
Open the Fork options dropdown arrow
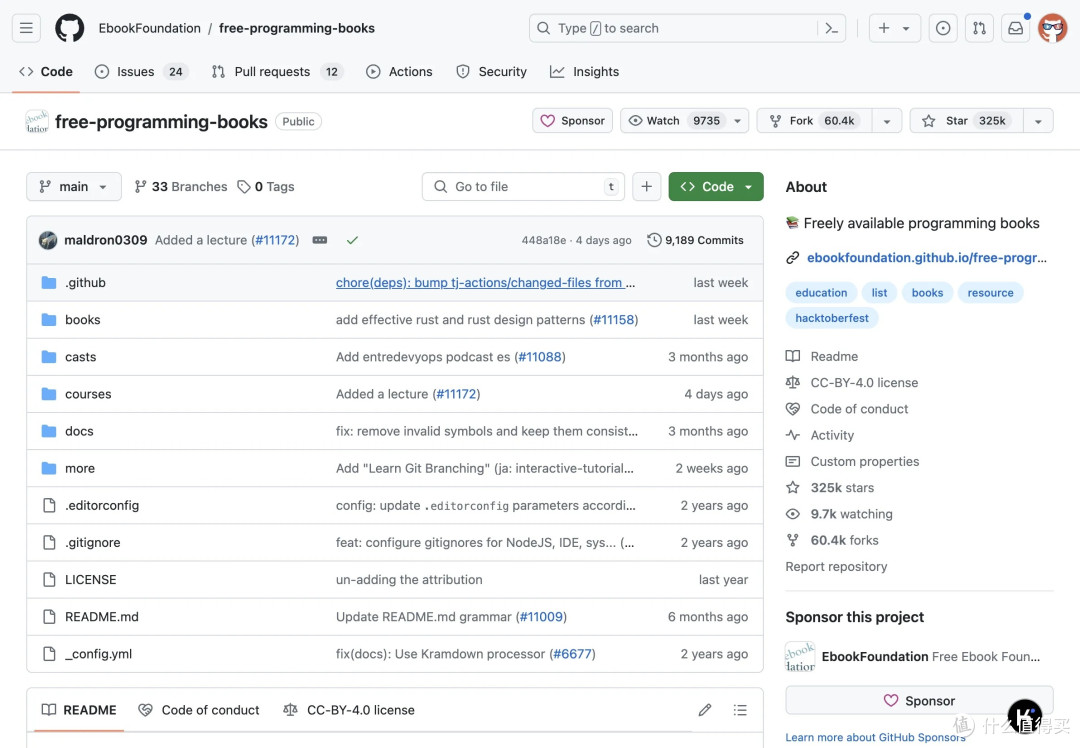[887, 121]
